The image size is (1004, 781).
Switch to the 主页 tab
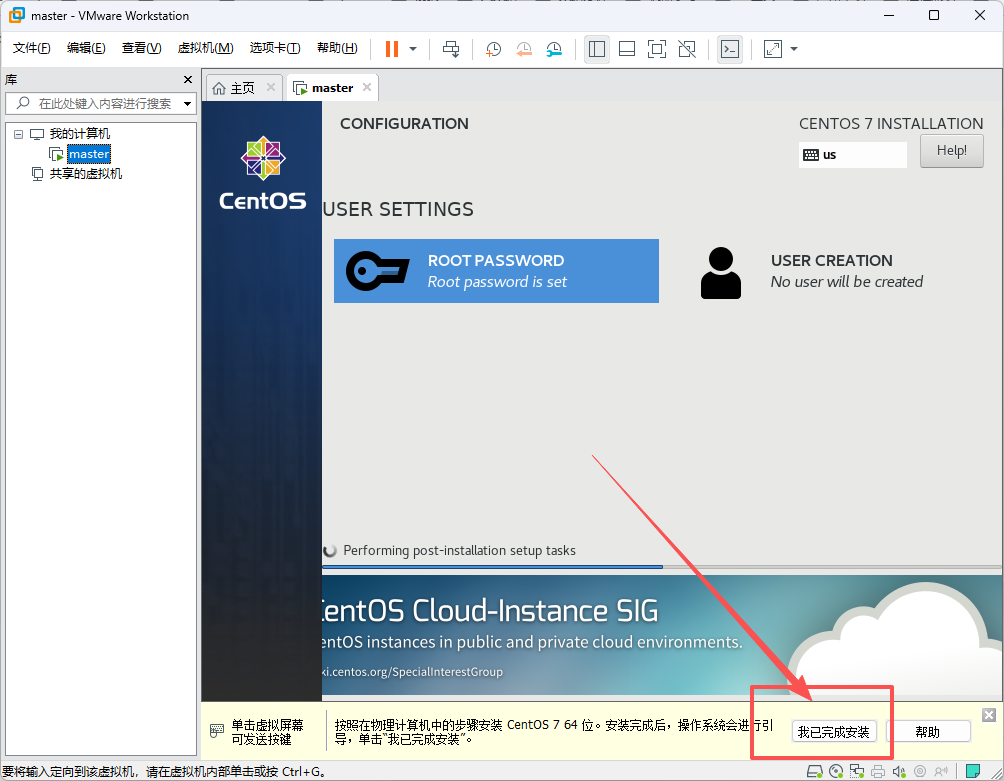tap(242, 88)
